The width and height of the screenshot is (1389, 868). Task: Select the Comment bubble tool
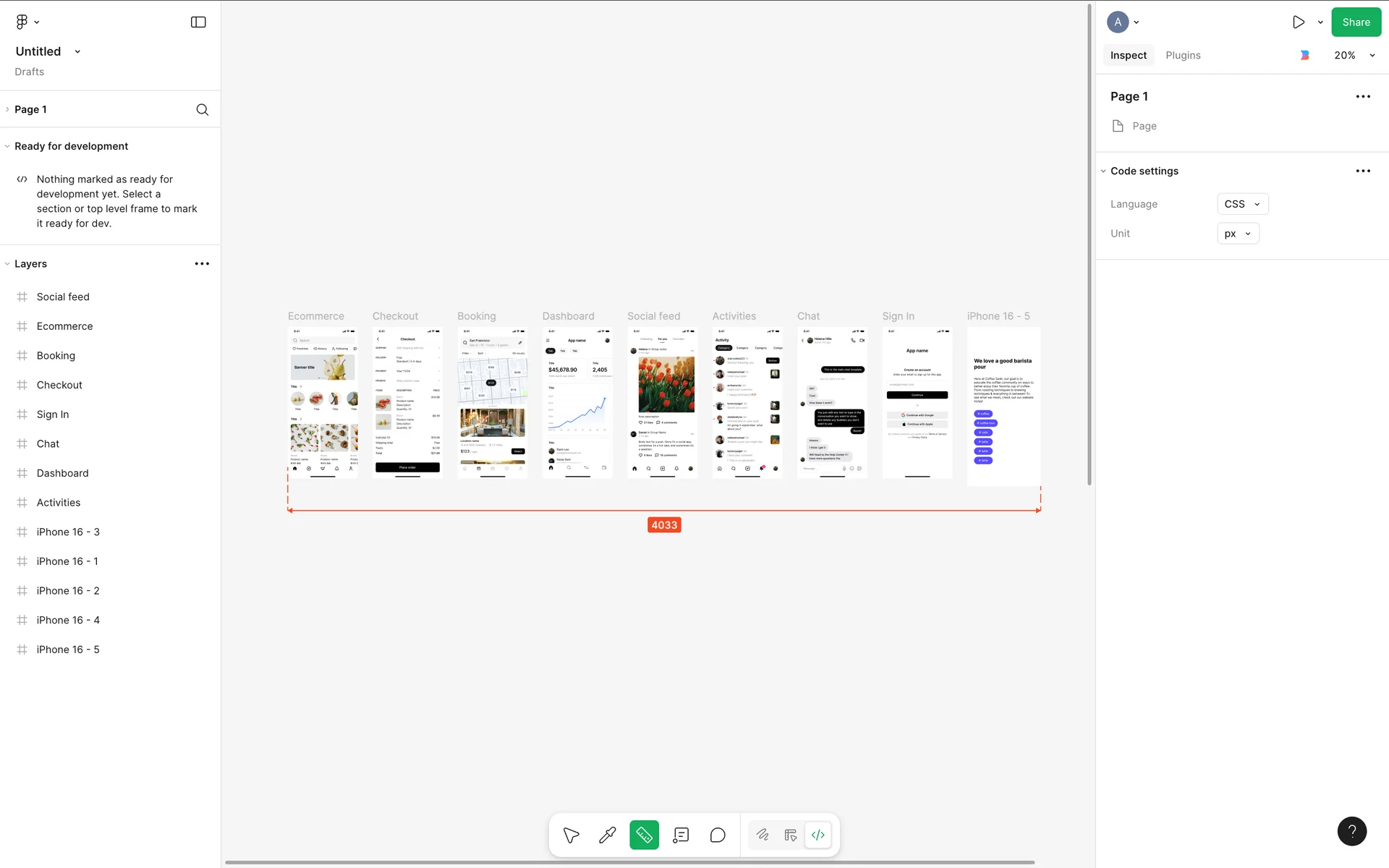pos(718,835)
